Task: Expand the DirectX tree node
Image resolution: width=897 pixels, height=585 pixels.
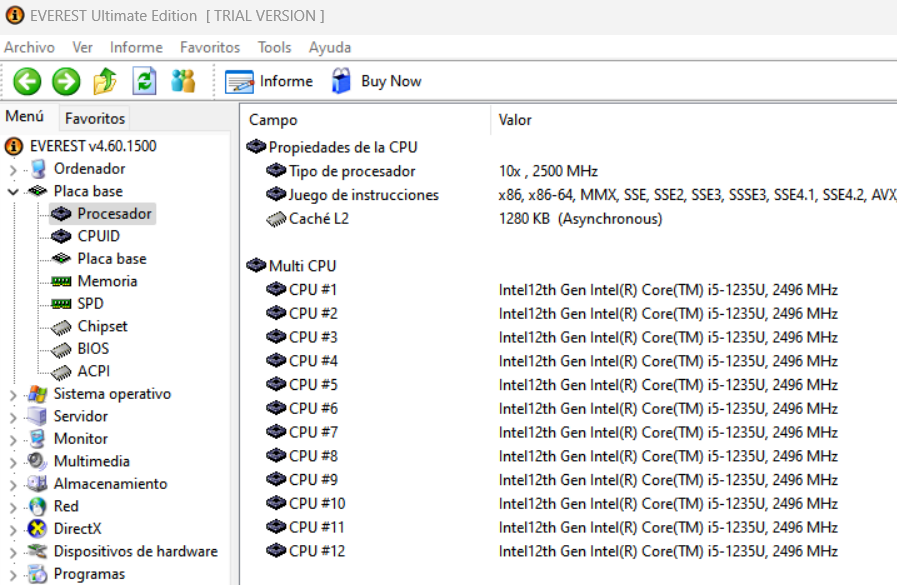Action: 13,530
